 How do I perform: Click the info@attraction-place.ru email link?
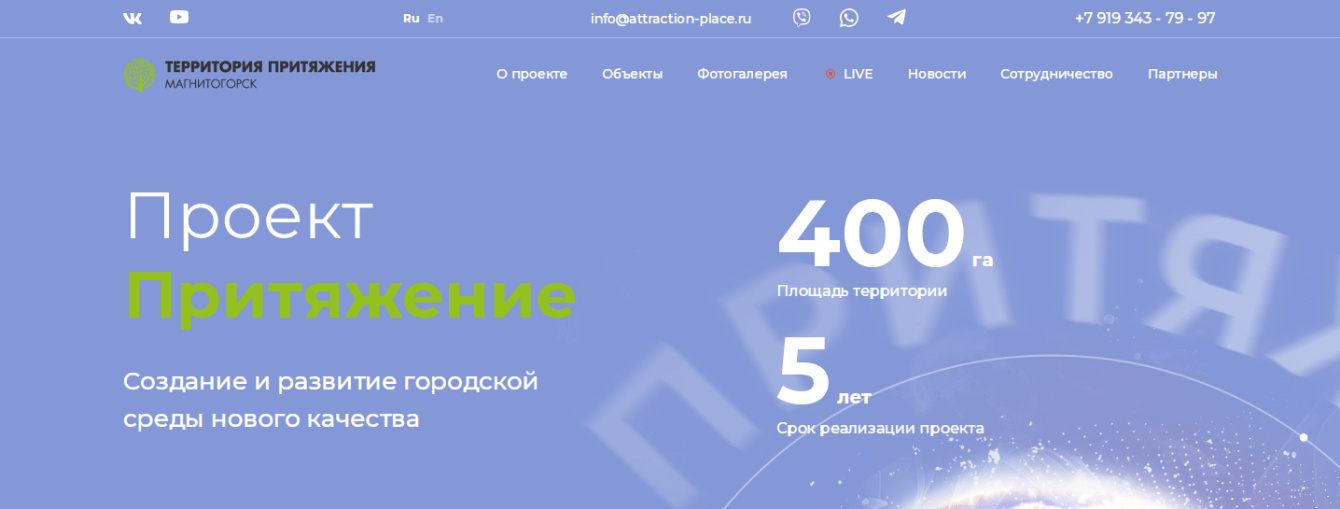(671, 18)
